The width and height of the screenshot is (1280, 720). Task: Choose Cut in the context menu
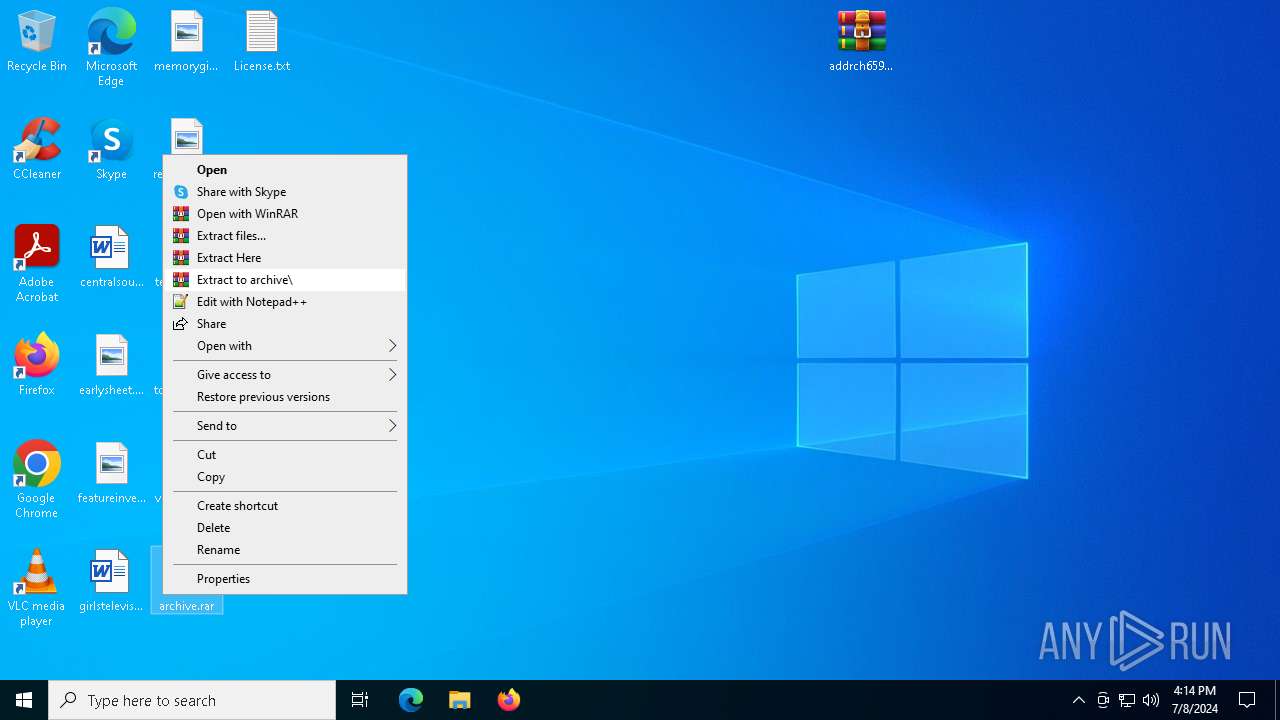pos(285,455)
